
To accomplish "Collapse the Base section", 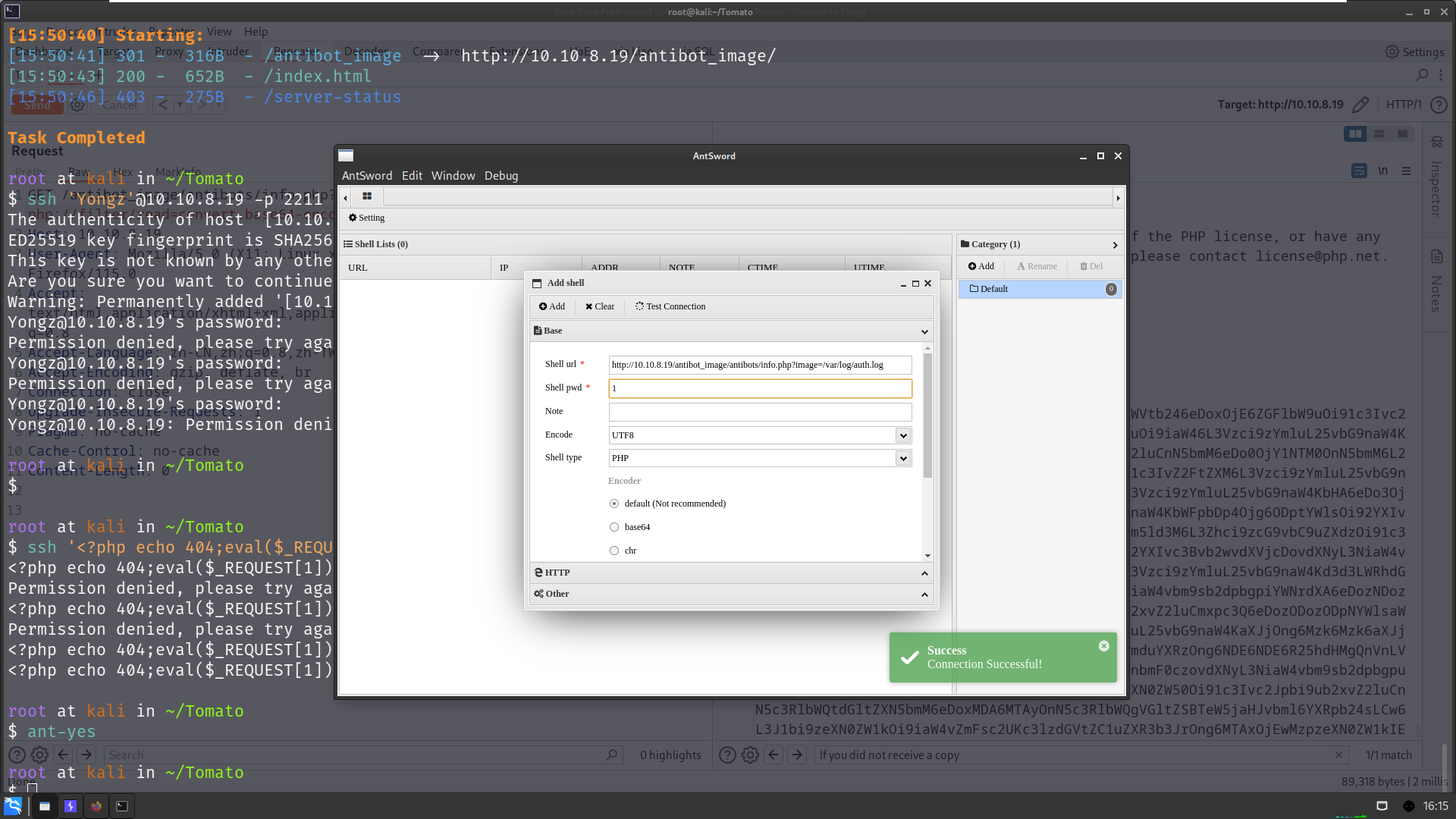I will 924,331.
